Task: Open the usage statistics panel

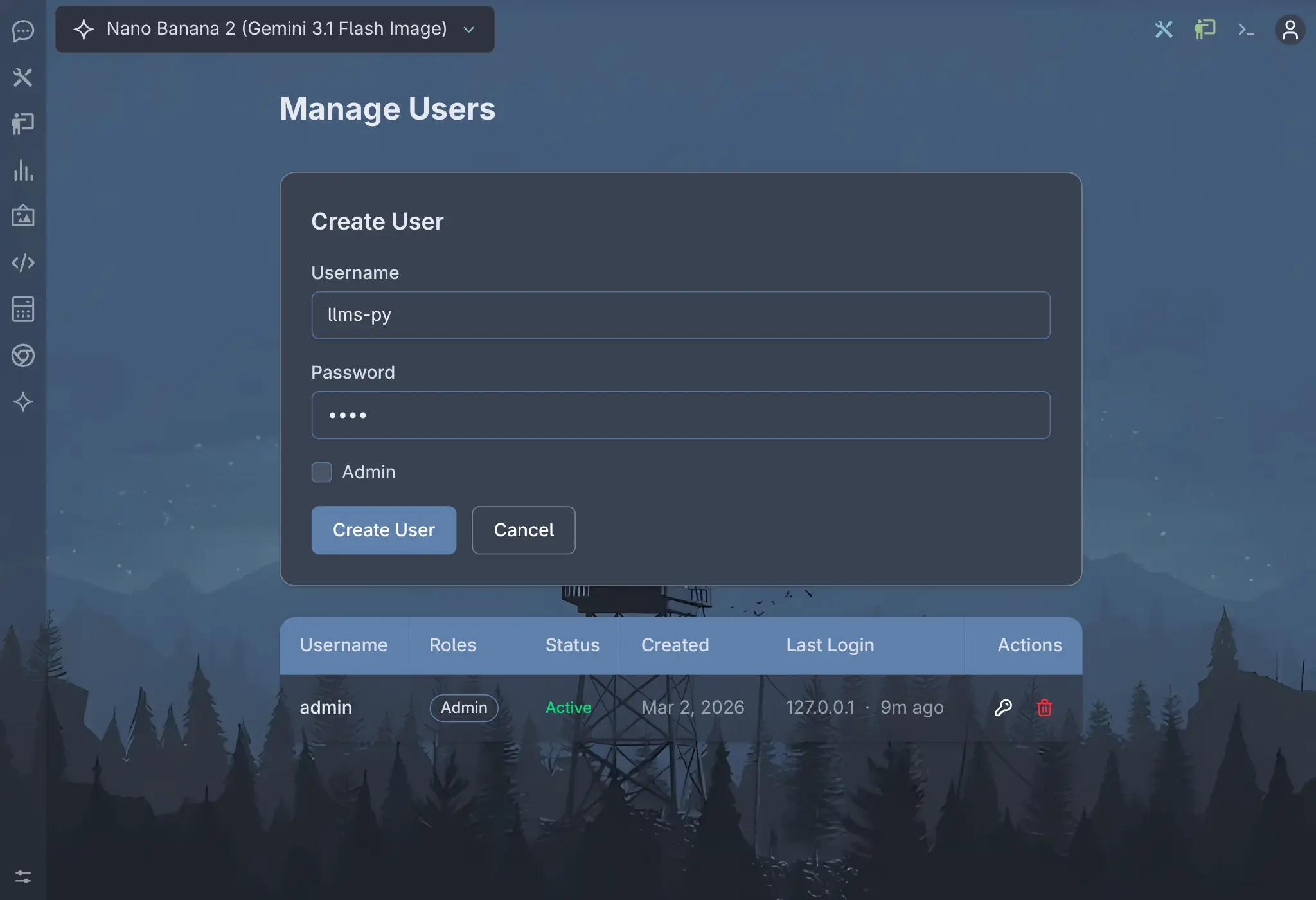Action: 23,170
